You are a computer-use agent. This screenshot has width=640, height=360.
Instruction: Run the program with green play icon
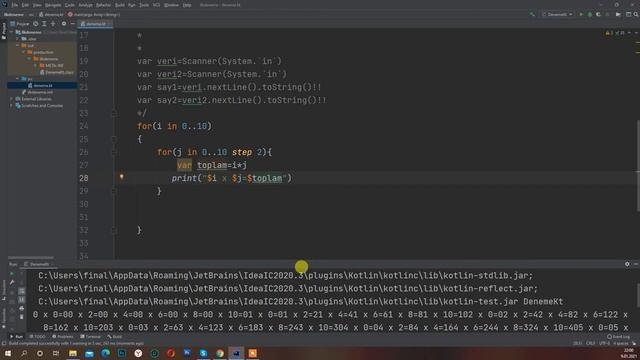tap(581, 14)
